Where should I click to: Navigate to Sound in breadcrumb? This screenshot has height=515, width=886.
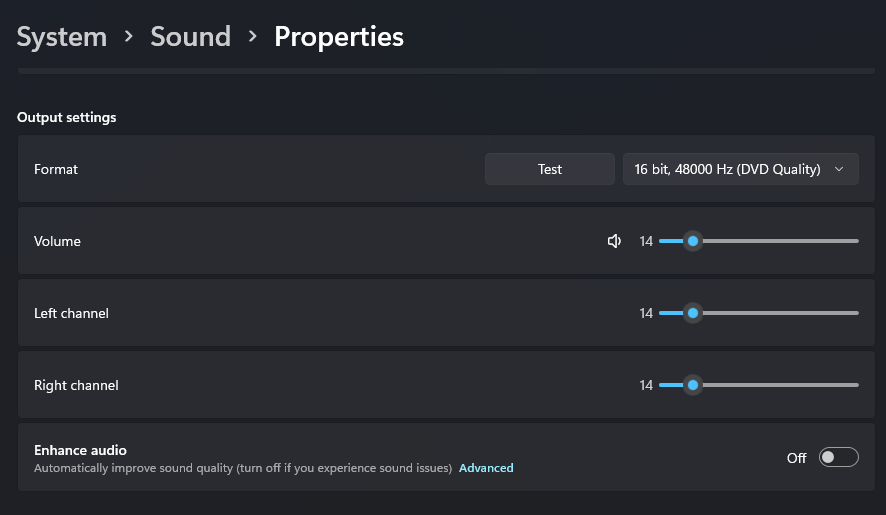point(190,37)
